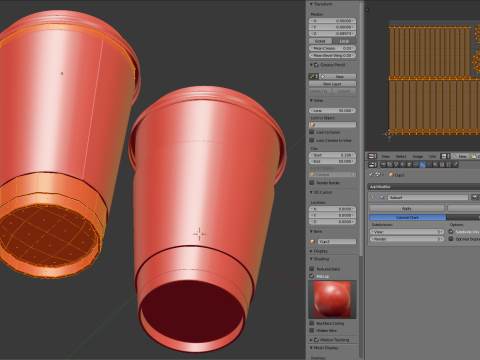Expand the Motion Tracking panel
This screenshot has height=360, width=480.
pyautogui.click(x=311, y=340)
